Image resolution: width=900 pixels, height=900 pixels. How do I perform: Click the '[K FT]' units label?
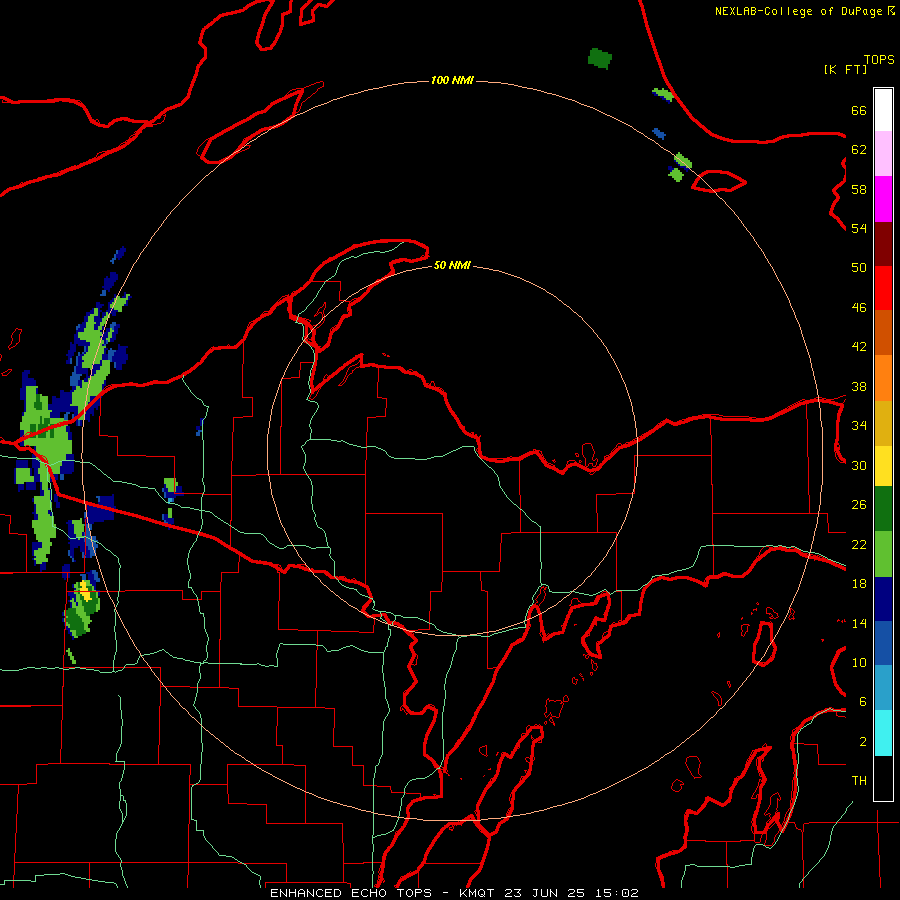845,69
